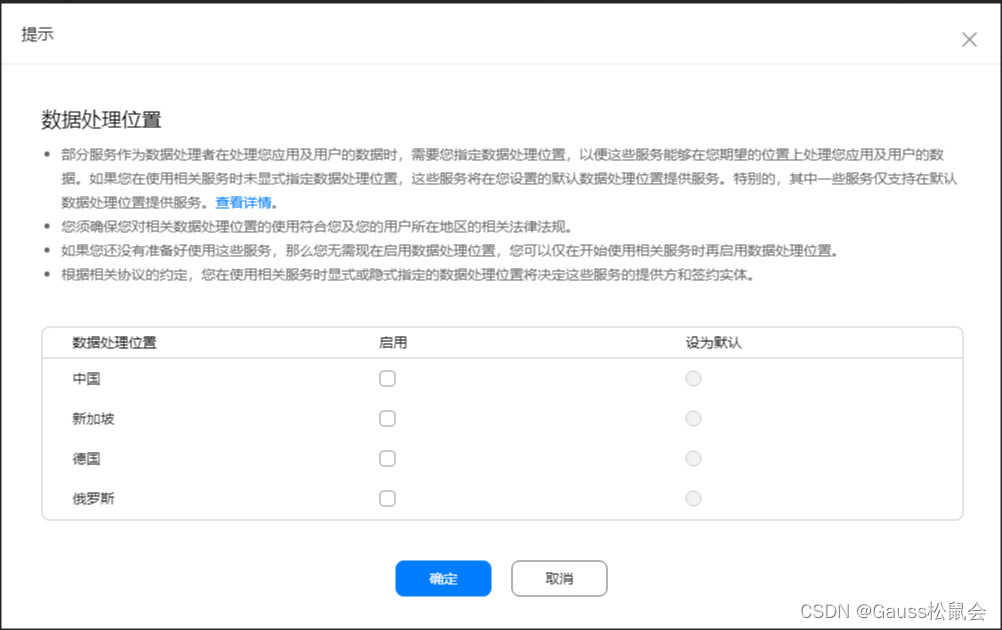Set 德国 as the default location
Viewport: 1002px width, 630px height.
693,458
